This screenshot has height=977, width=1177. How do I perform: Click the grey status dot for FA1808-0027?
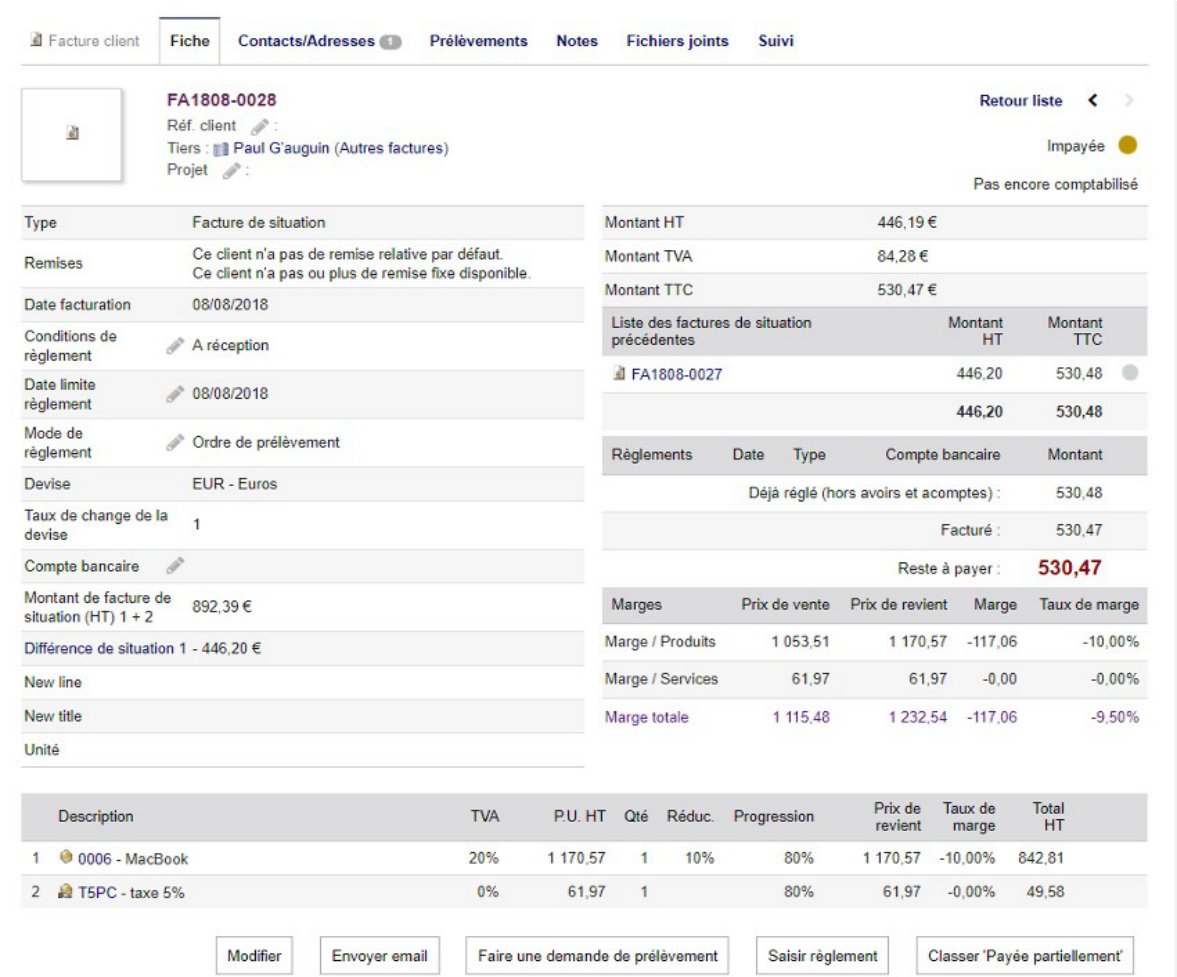(x=1130, y=372)
